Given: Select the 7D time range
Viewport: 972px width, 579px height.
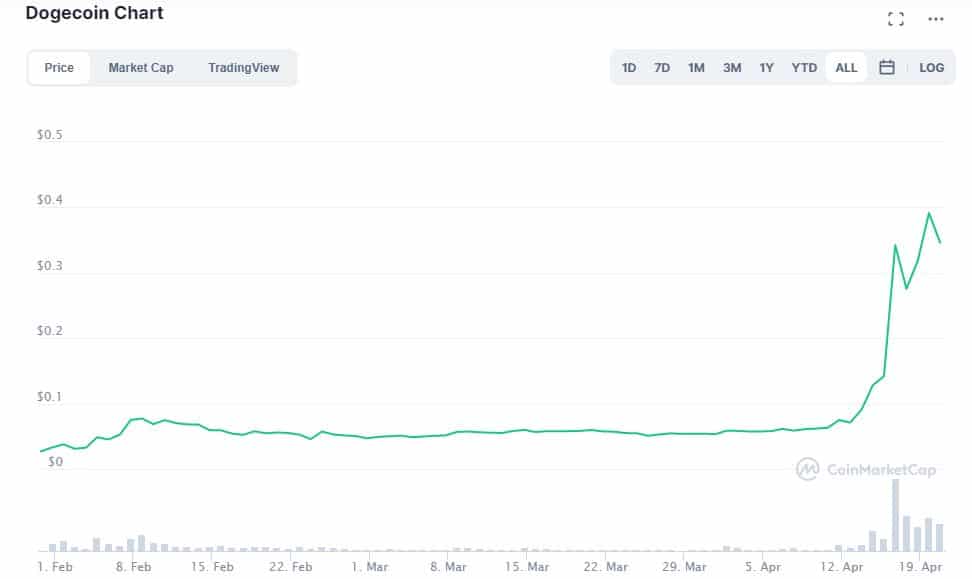Looking at the screenshot, I should (x=662, y=68).
